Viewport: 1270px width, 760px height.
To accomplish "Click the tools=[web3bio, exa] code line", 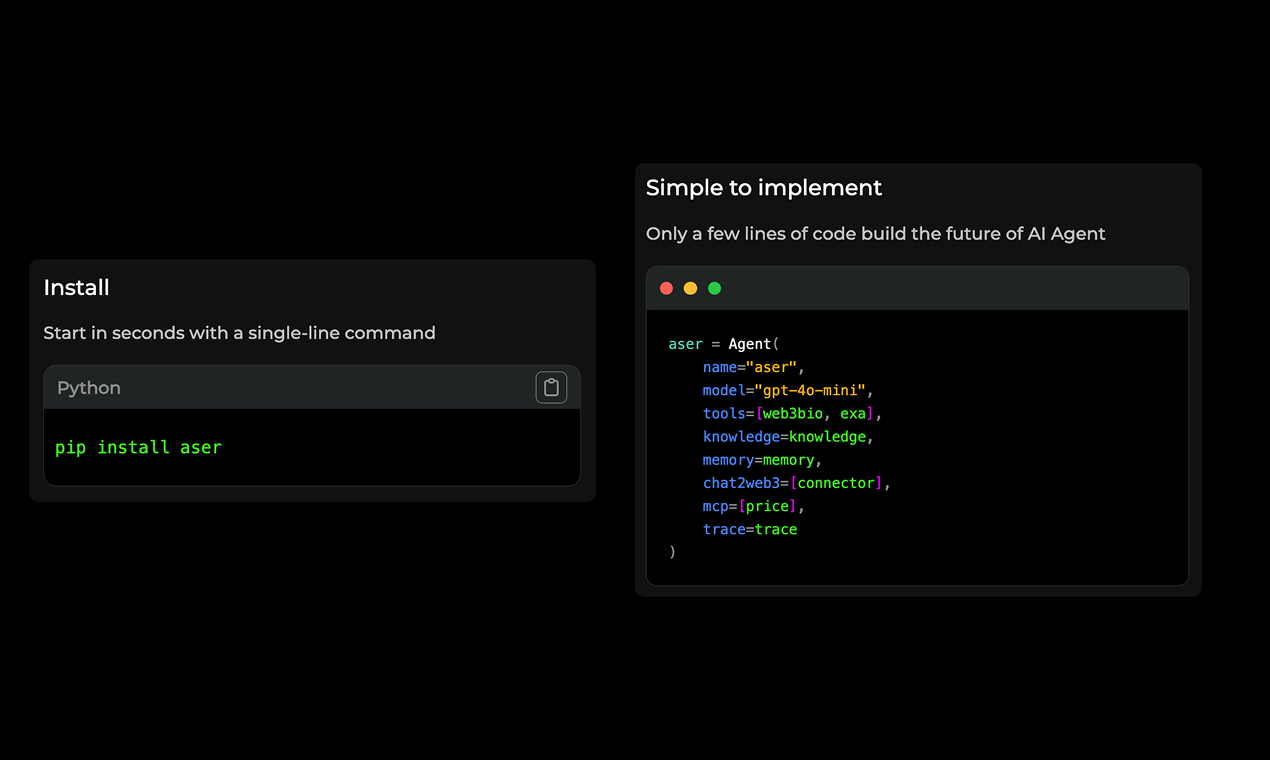I will click(793, 413).
